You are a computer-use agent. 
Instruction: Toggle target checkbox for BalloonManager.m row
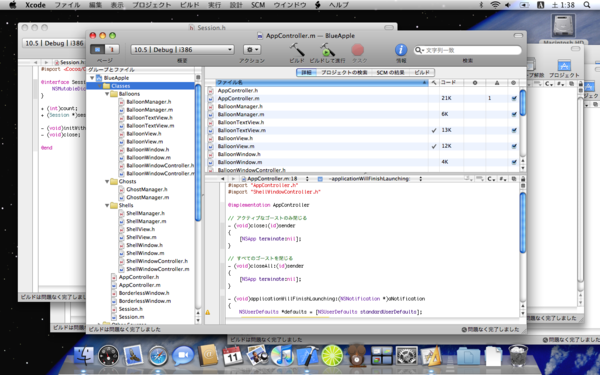[514, 114]
